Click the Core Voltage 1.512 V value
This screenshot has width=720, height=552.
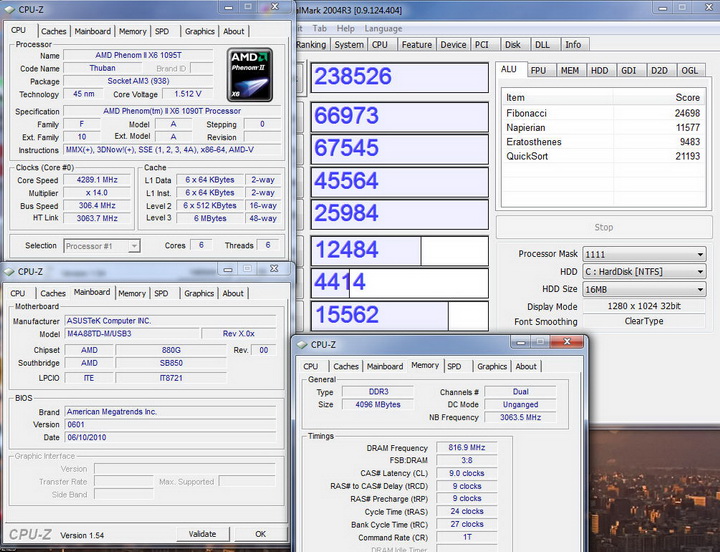click(x=188, y=94)
